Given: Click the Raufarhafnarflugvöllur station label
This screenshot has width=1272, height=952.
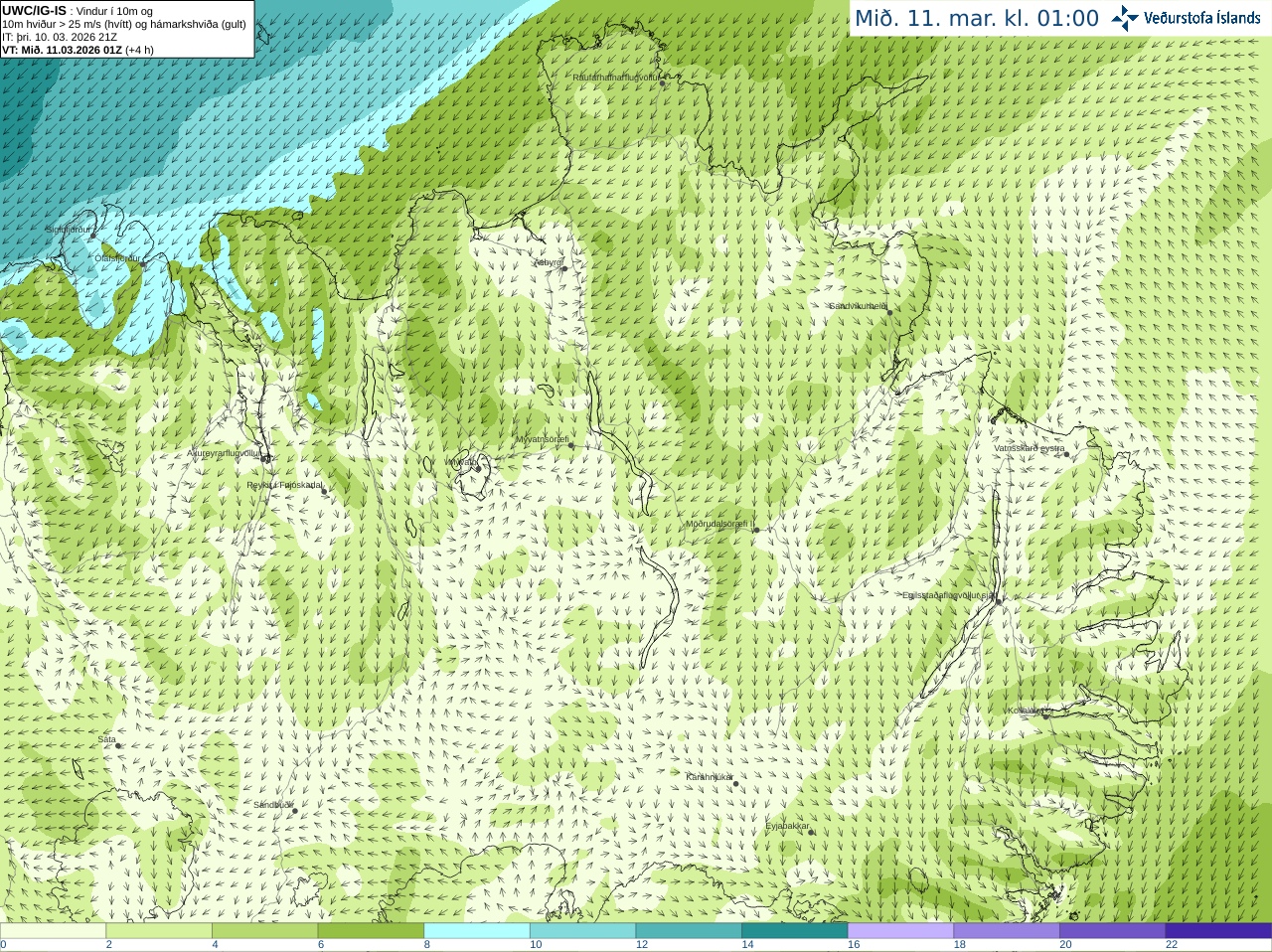Looking at the screenshot, I should (x=616, y=77).
